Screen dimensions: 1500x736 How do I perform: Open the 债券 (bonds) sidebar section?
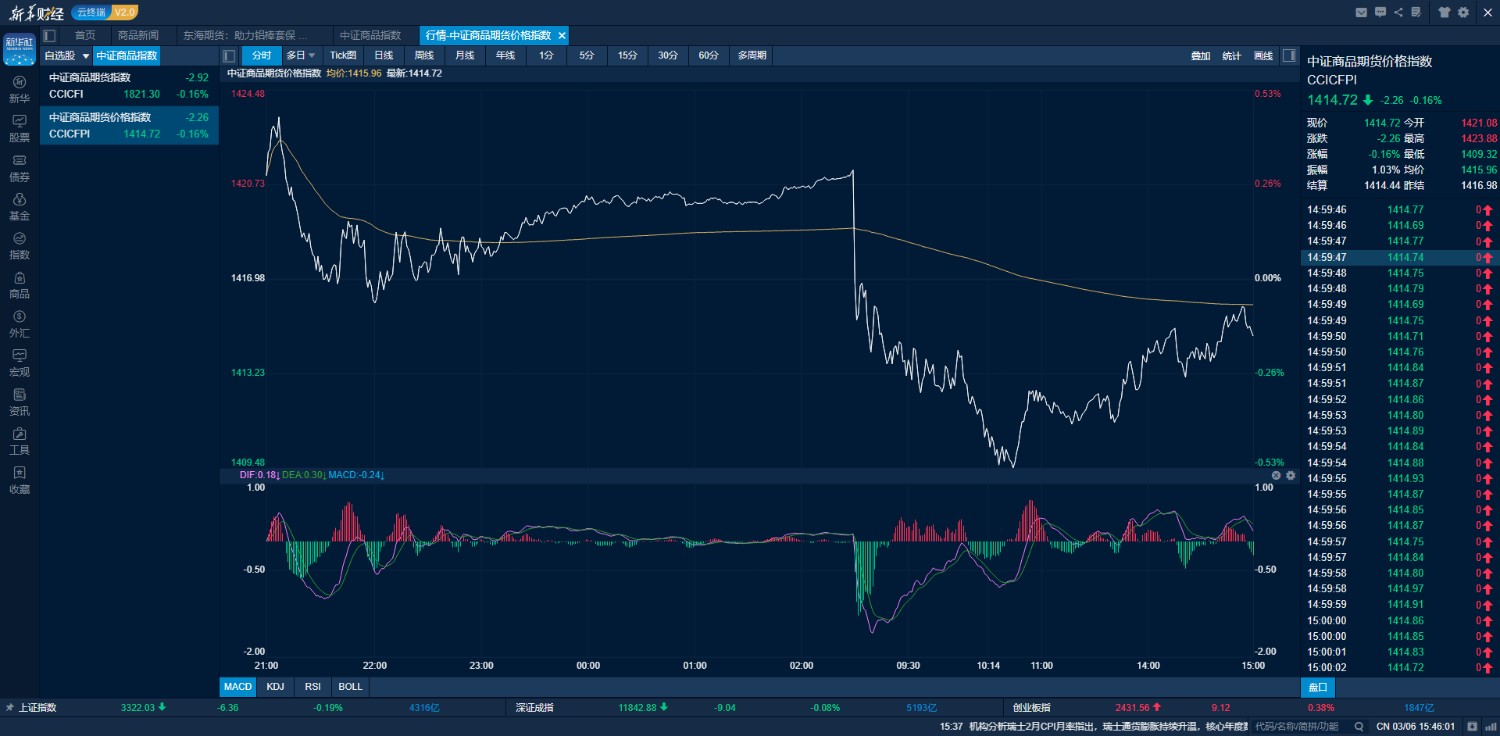coord(19,167)
